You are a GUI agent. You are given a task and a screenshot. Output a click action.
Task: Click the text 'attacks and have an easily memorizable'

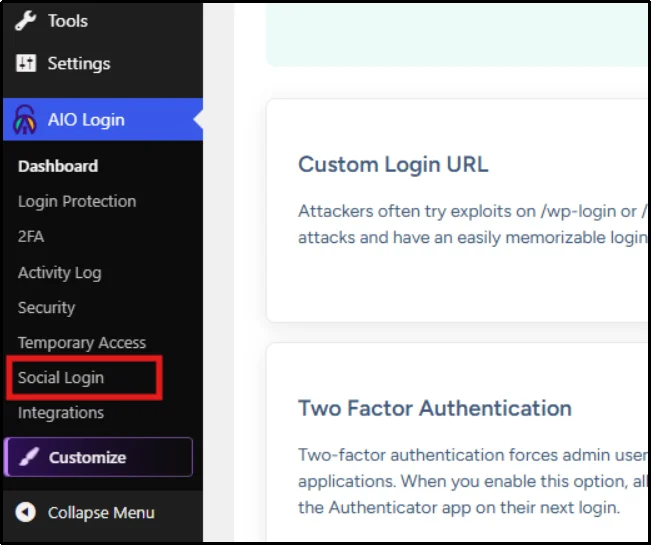click(472, 238)
